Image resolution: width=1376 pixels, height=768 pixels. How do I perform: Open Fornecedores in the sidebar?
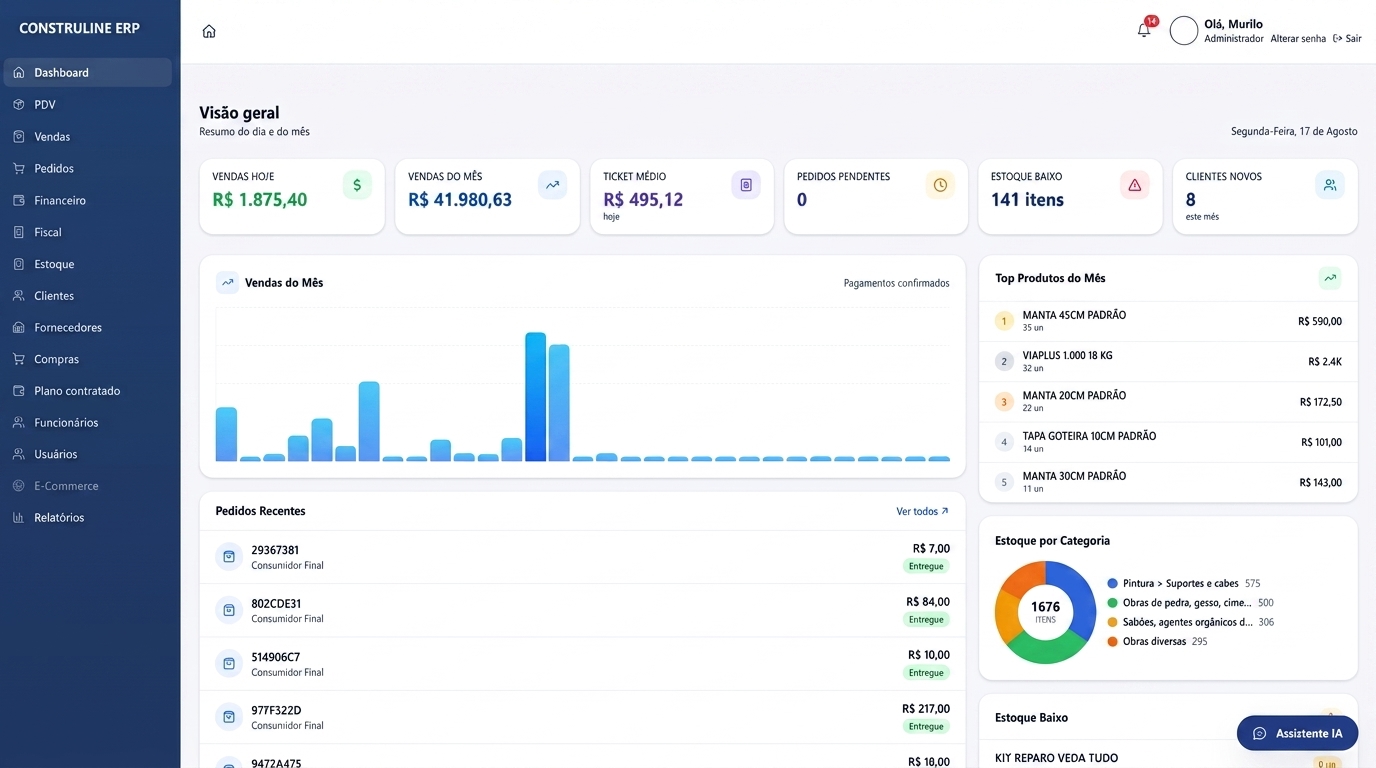click(x=88, y=327)
